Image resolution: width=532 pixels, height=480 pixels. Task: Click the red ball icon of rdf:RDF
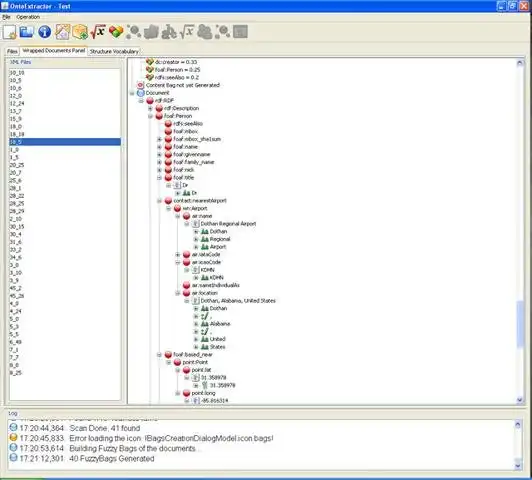click(x=150, y=100)
